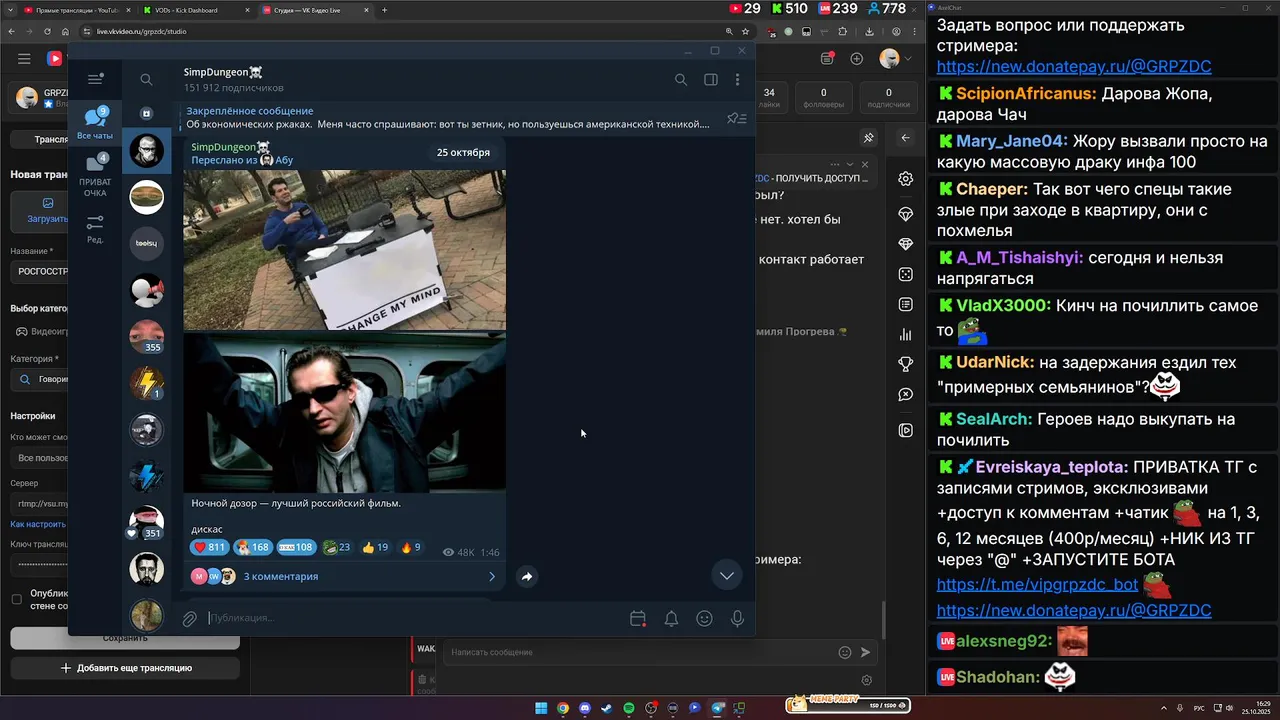1280x720 pixels.
Task: Open the browser downloads icon
Action: (870, 31)
